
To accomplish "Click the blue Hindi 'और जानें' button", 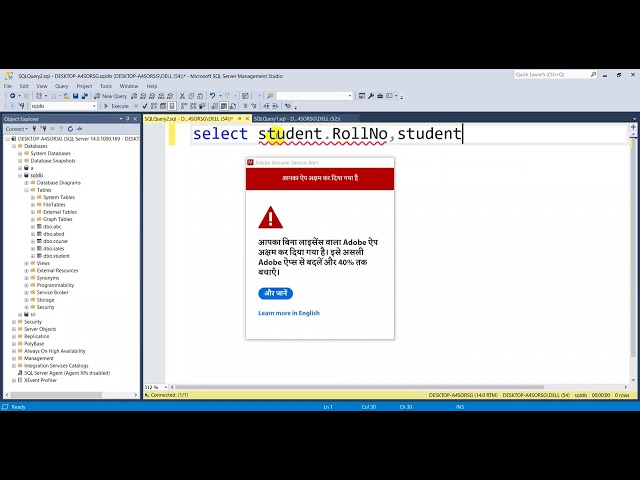I will tap(276, 293).
